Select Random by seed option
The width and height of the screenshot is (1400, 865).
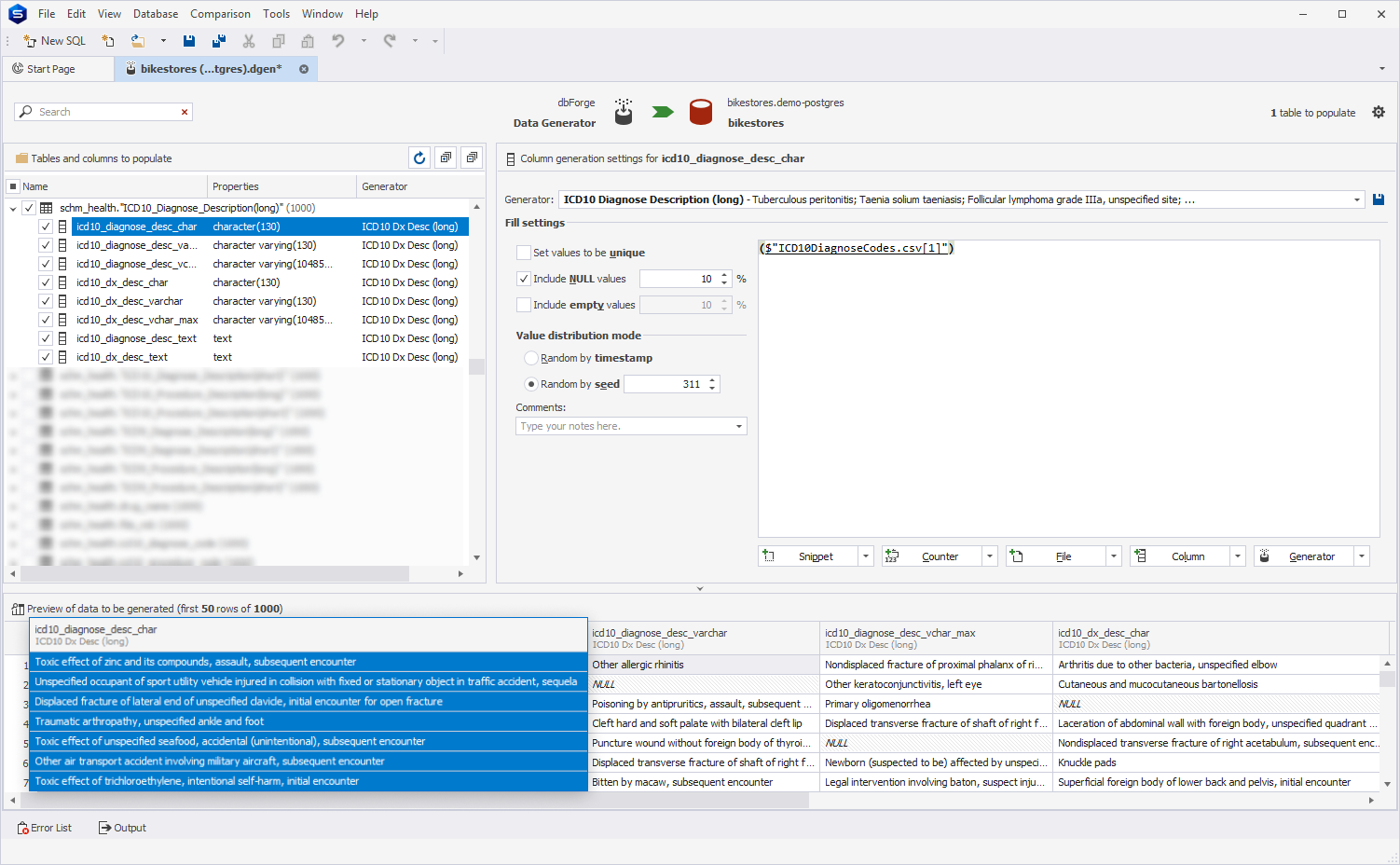[531, 384]
